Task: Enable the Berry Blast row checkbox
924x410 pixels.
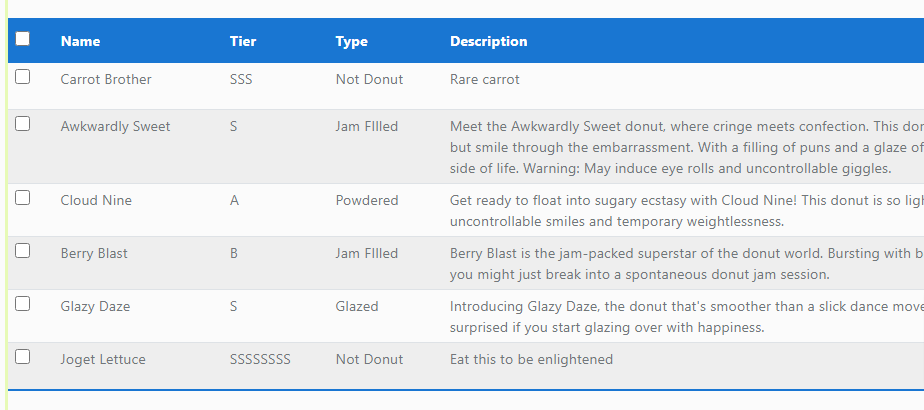Action: [23, 250]
